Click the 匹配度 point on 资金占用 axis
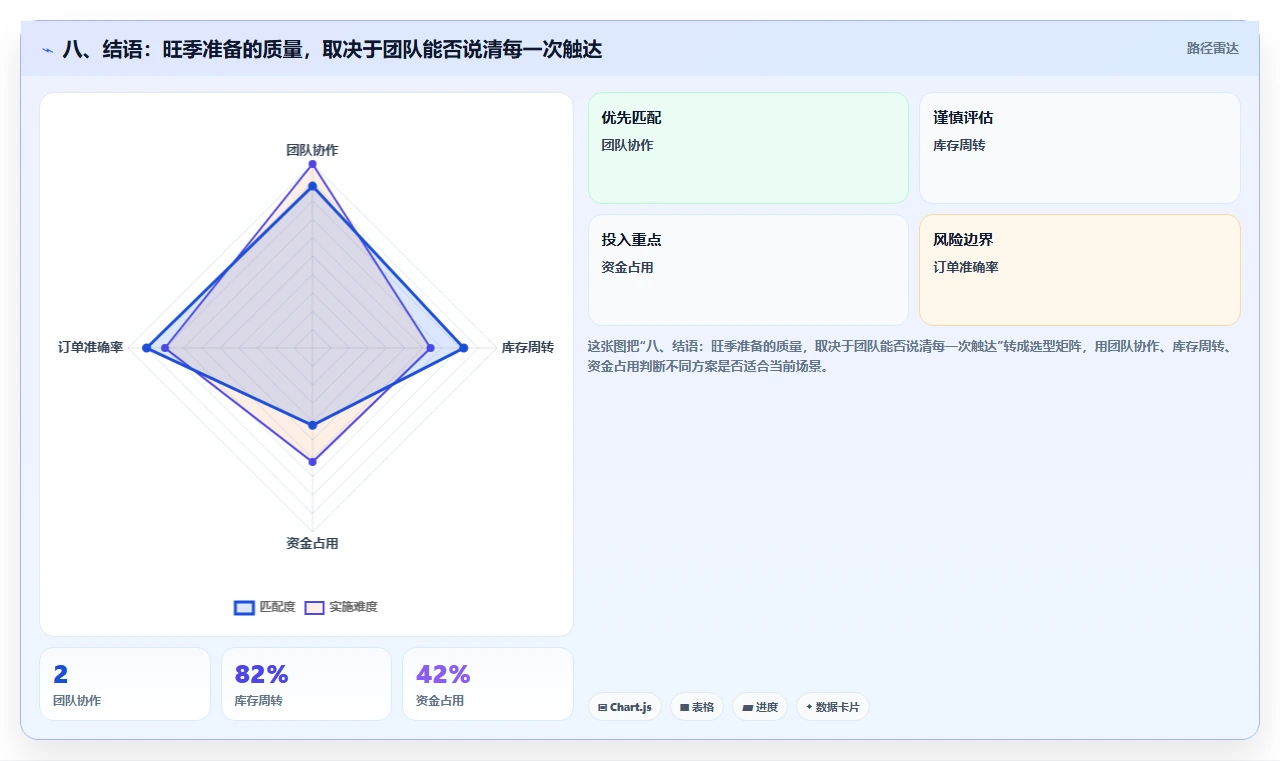The height and width of the screenshot is (761, 1280). [x=312, y=425]
